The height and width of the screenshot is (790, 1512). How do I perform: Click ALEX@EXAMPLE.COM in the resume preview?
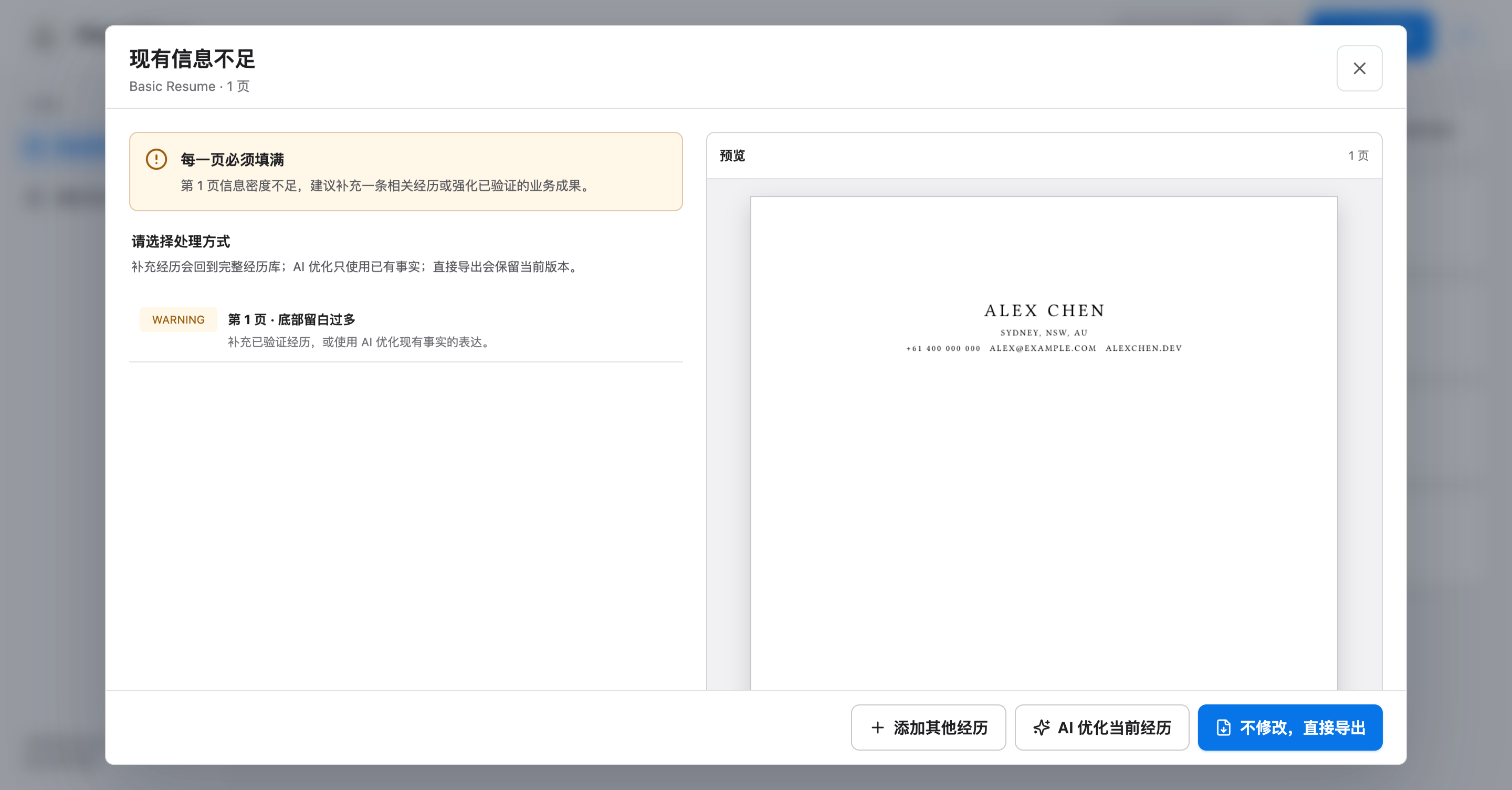[x=1043, y=348]
